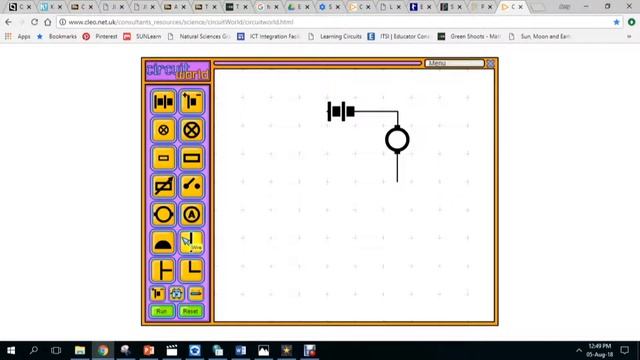This screenshot has width=640, height=360.
Task: Select the buzzer component tool
Action: pyautogui.click(x=163, y=242)
